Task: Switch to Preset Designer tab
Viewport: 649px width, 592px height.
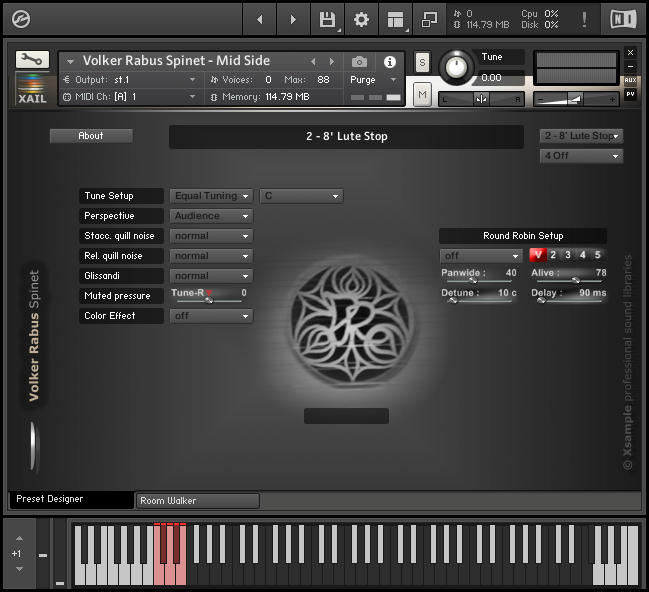Action: 71,499
